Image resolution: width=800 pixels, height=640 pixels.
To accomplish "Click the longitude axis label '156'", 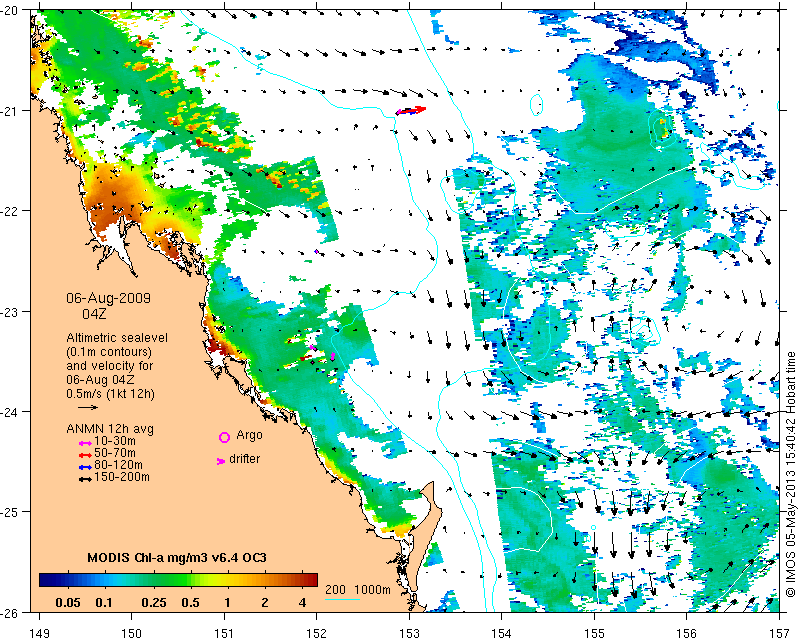I will 687,633.
